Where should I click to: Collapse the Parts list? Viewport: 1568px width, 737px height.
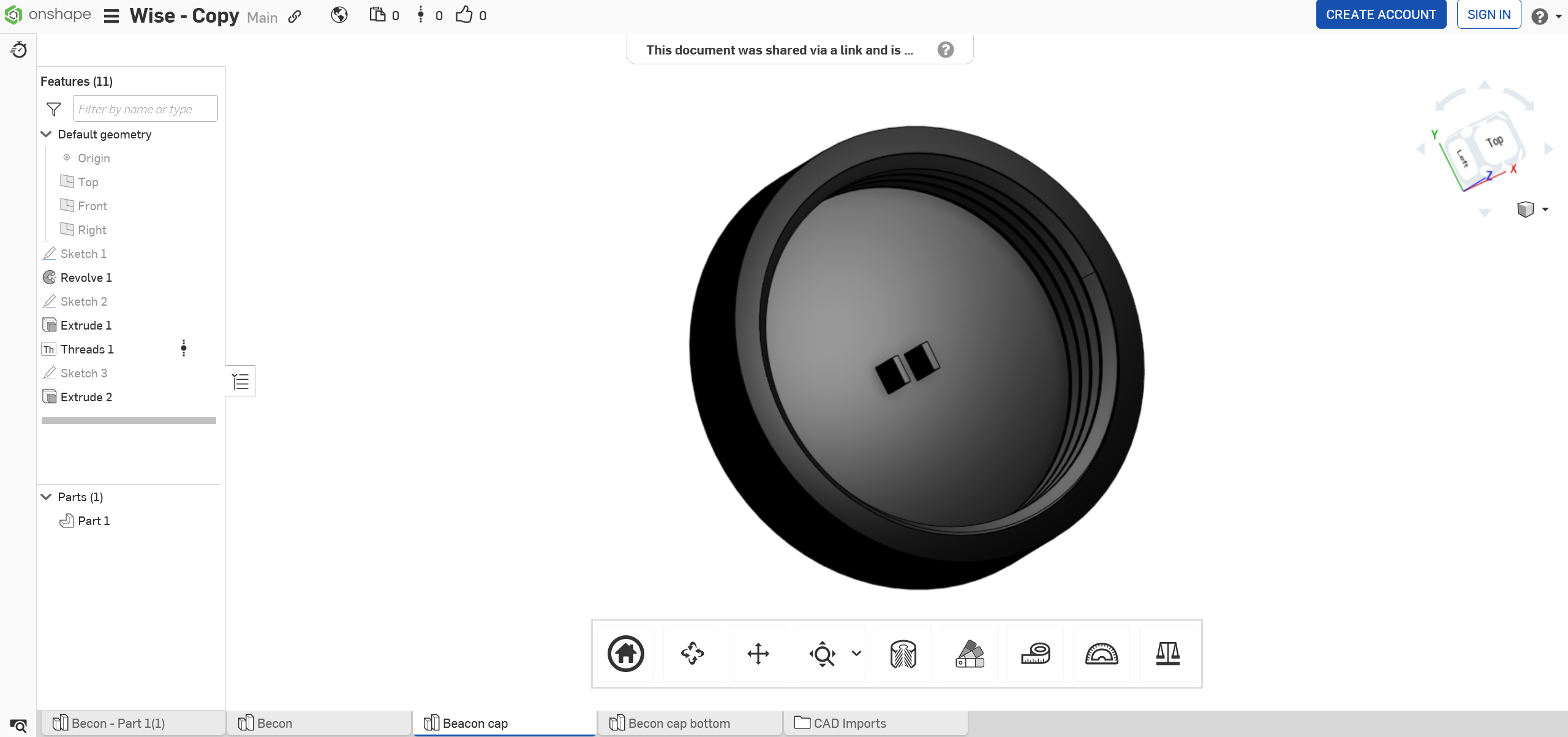click(46, 497)
